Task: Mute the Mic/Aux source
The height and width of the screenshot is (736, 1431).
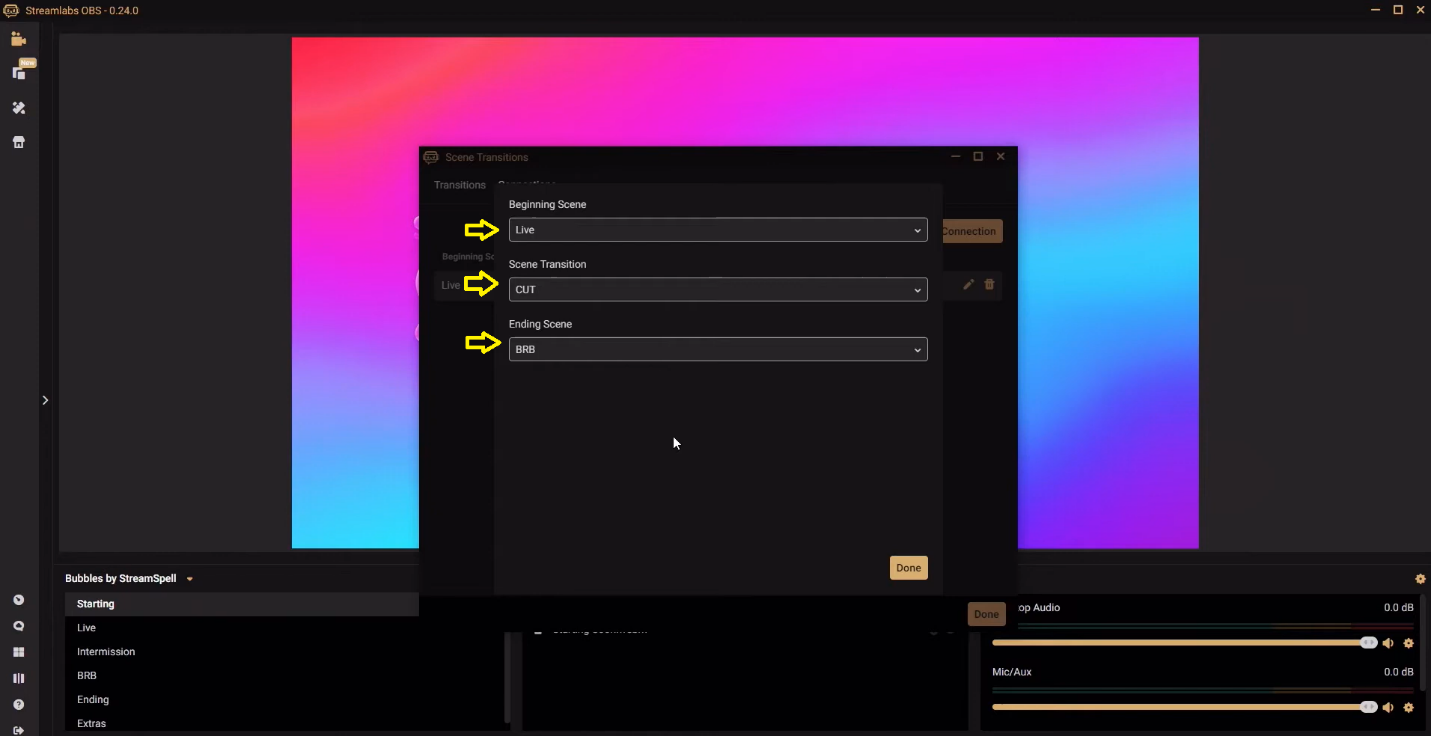Action: pos(1388,707)
